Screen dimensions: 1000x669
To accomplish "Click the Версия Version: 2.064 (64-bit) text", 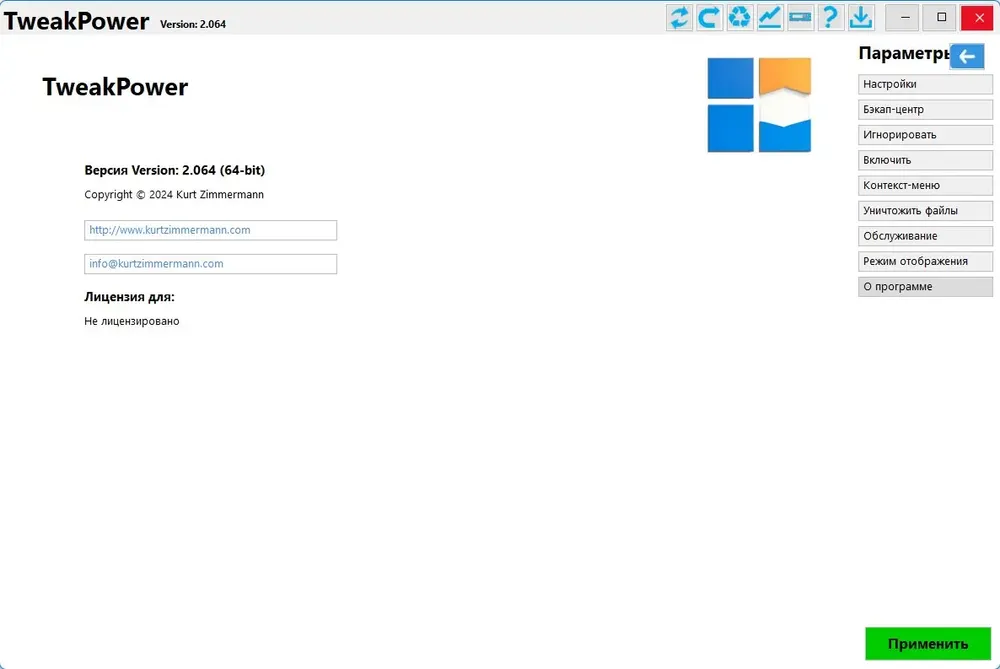I will pos(175,170).
